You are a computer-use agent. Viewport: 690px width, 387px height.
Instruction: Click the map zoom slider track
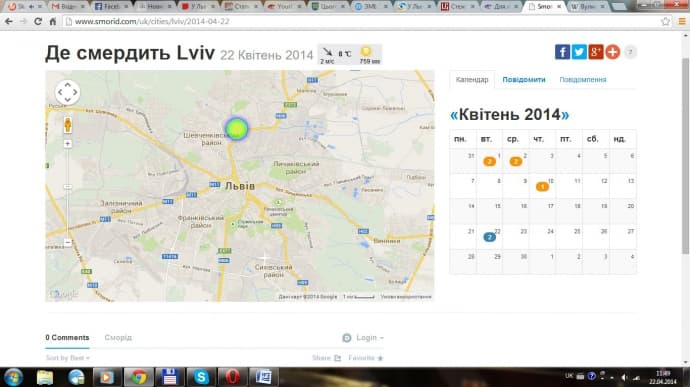pyautogui.click(x=67, y=193)
